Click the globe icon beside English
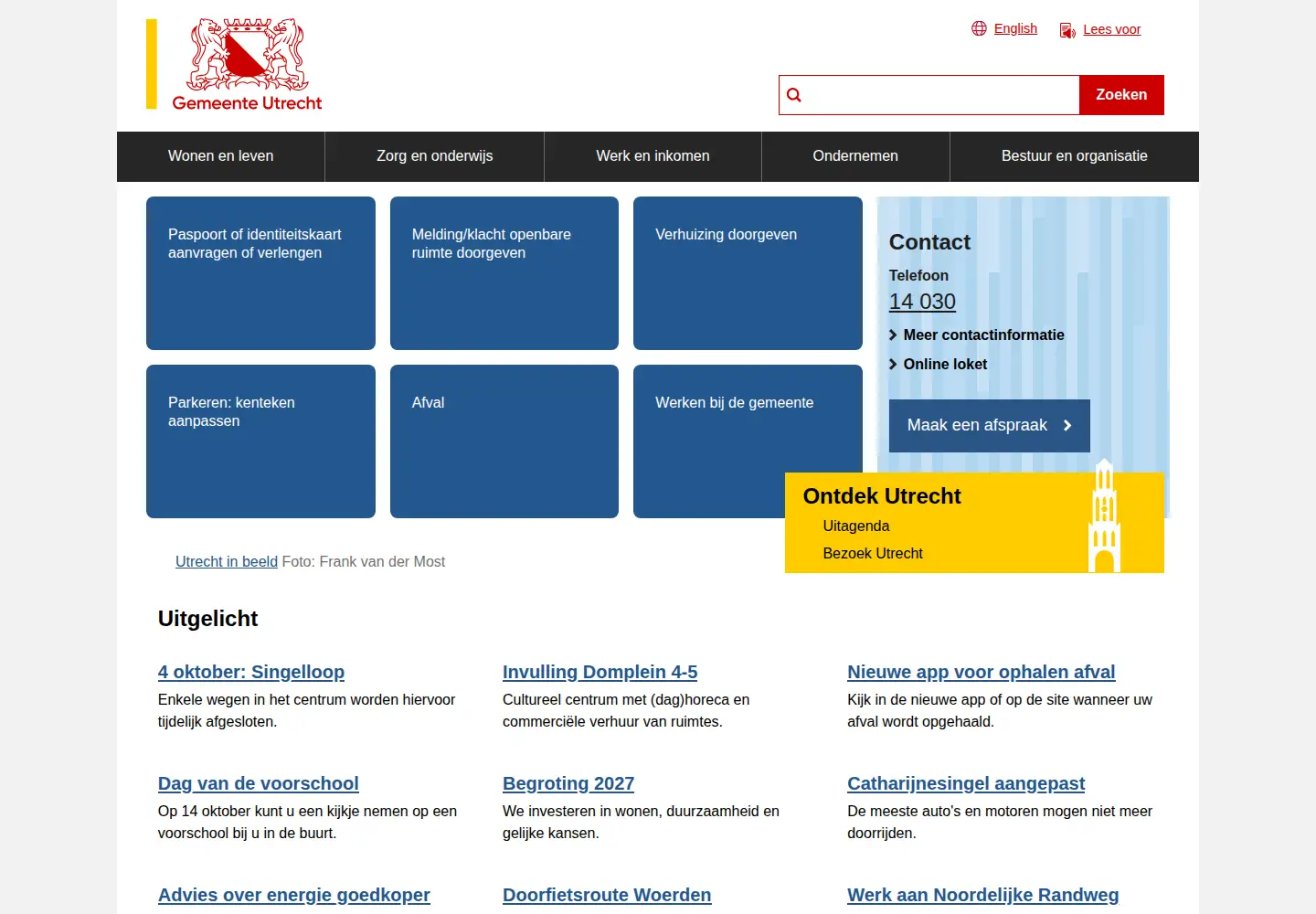Image resolution: width=1316 pixels, height=914 pixels. 979,28
